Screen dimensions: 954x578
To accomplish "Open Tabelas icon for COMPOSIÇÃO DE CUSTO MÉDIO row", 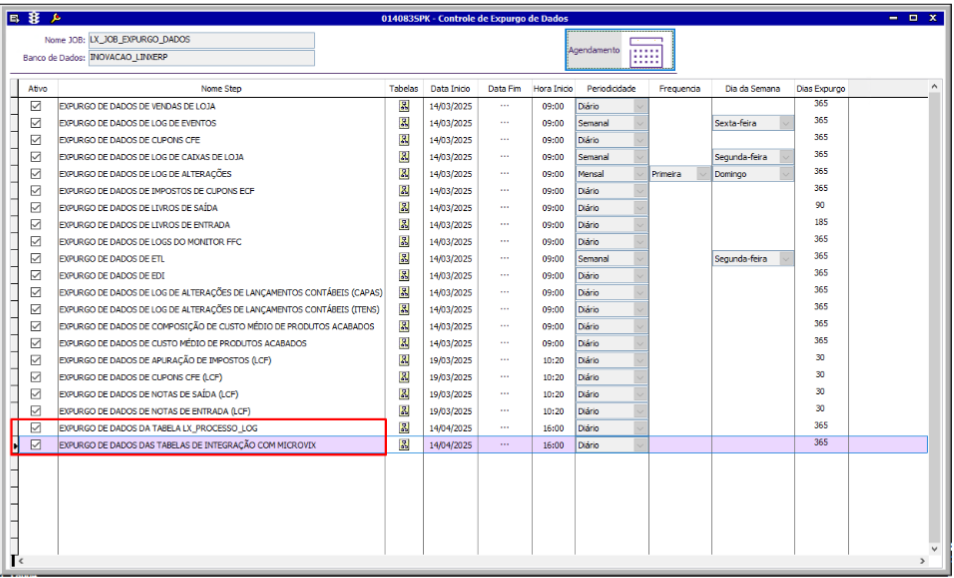I will pos(404,326).
